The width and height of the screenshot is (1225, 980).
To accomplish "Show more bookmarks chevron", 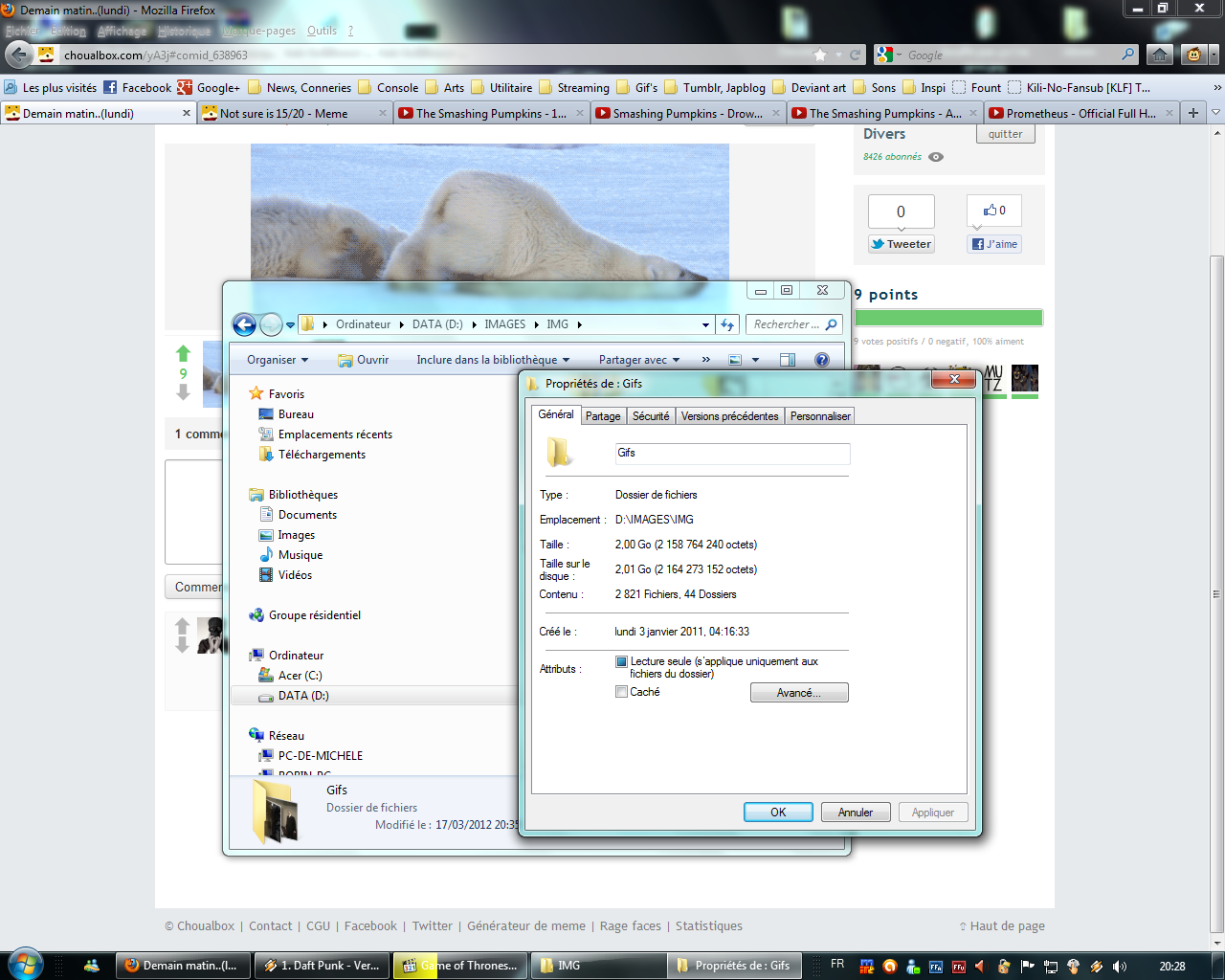I will [1216, 87].
